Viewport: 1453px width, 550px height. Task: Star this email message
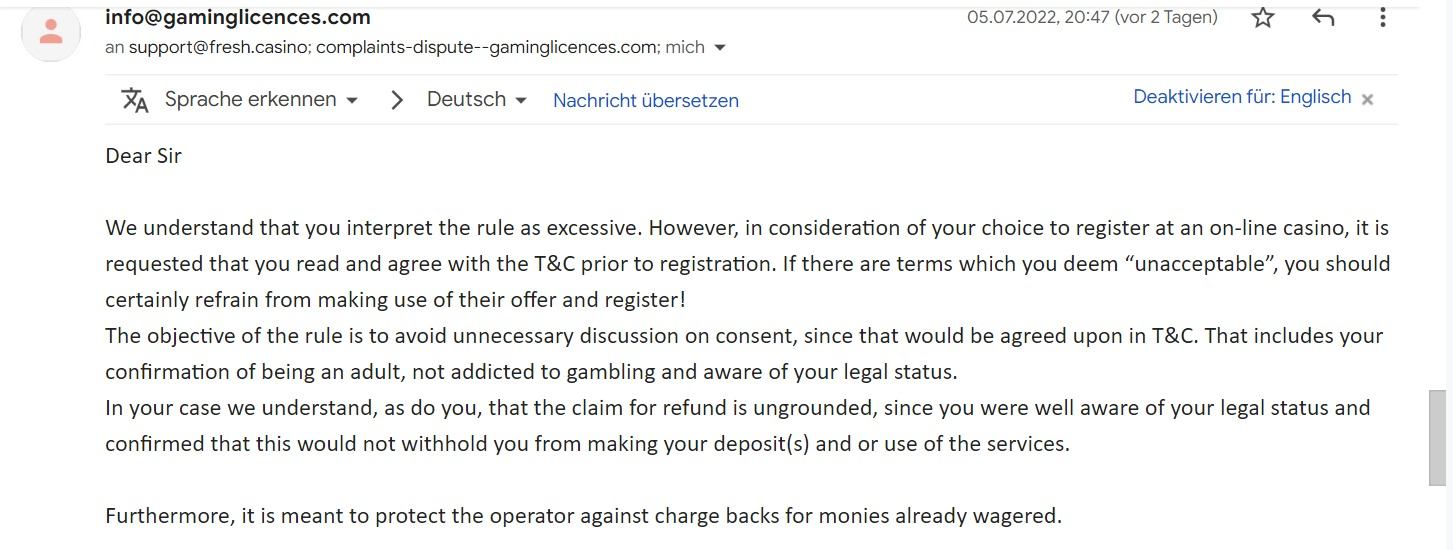1263,17
